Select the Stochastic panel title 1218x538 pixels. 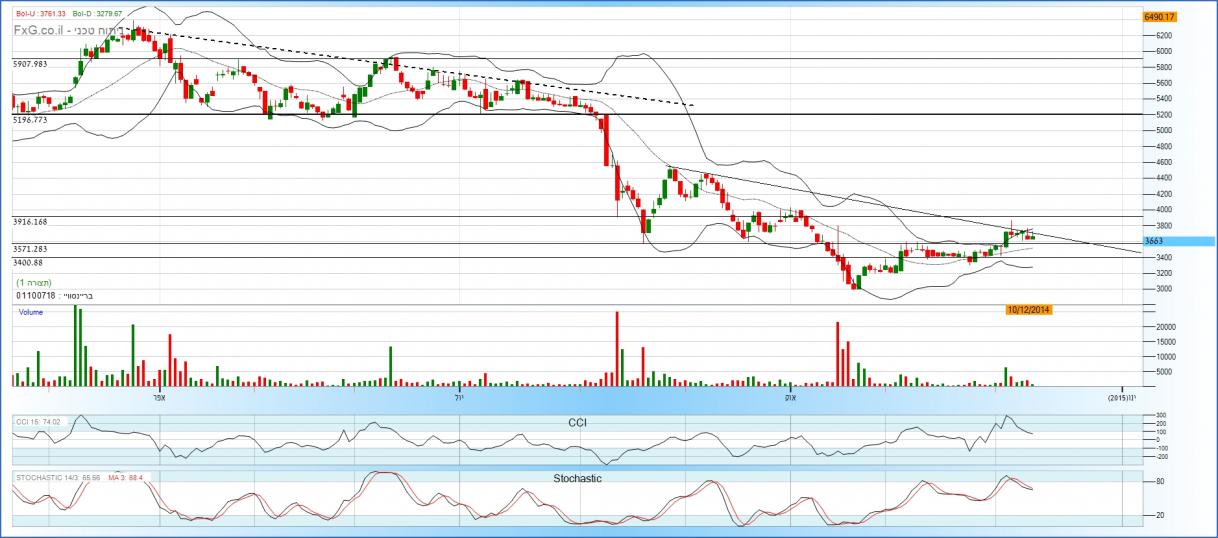click(x=577, y=479)
